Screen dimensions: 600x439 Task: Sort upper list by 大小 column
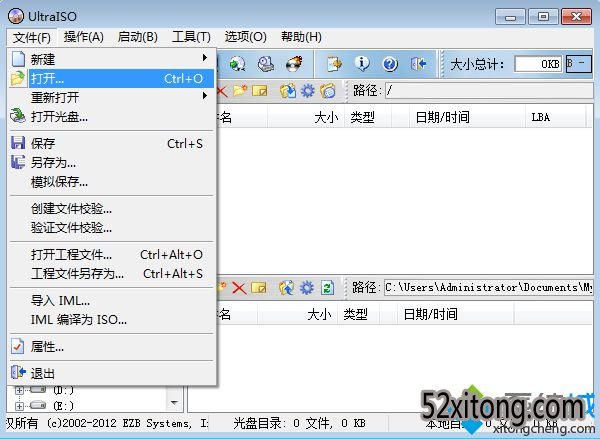pos(306,117)
